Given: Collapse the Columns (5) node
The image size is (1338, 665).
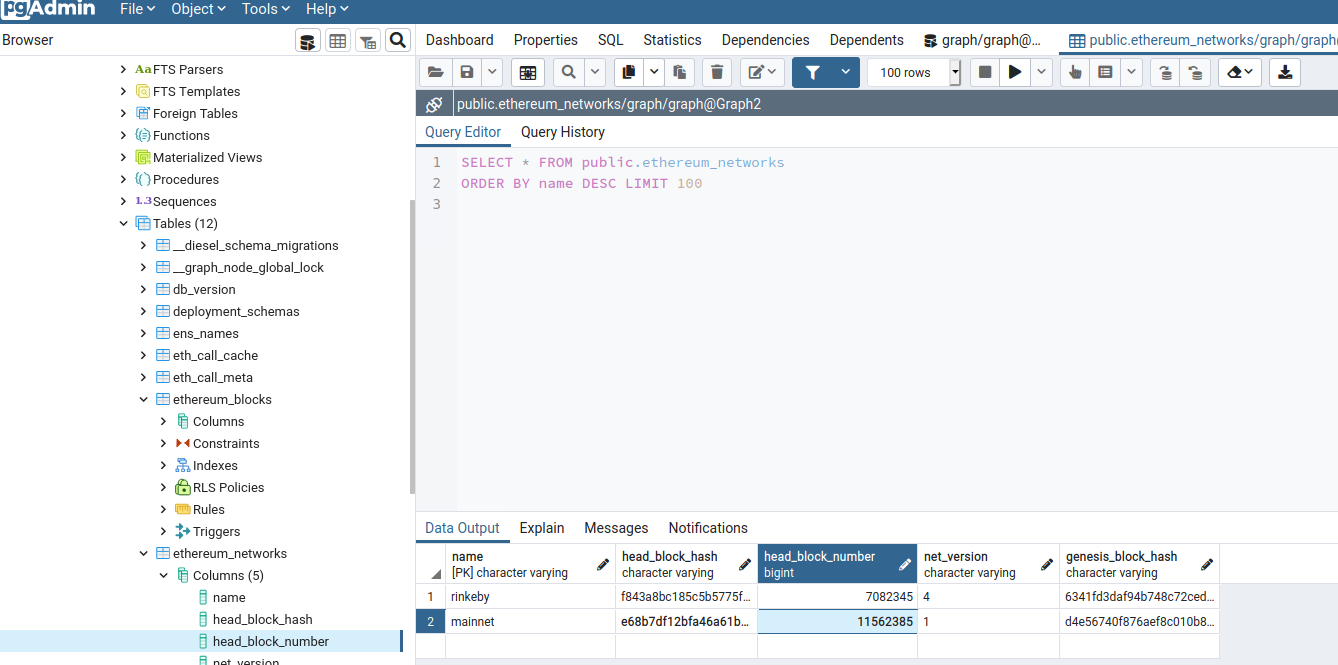Looking at the screenshot, I should pyautogui.click(x=164, y=575).
